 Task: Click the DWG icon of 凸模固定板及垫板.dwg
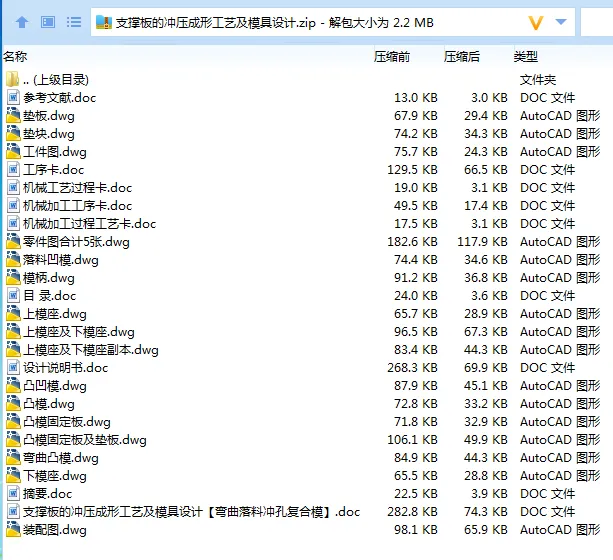pyautogui.click(x=13, y=440)
